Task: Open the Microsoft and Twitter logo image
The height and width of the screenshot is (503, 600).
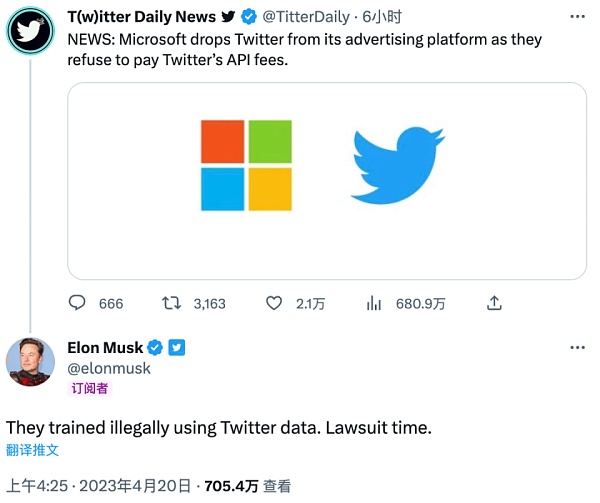Action: coord(326,180)
